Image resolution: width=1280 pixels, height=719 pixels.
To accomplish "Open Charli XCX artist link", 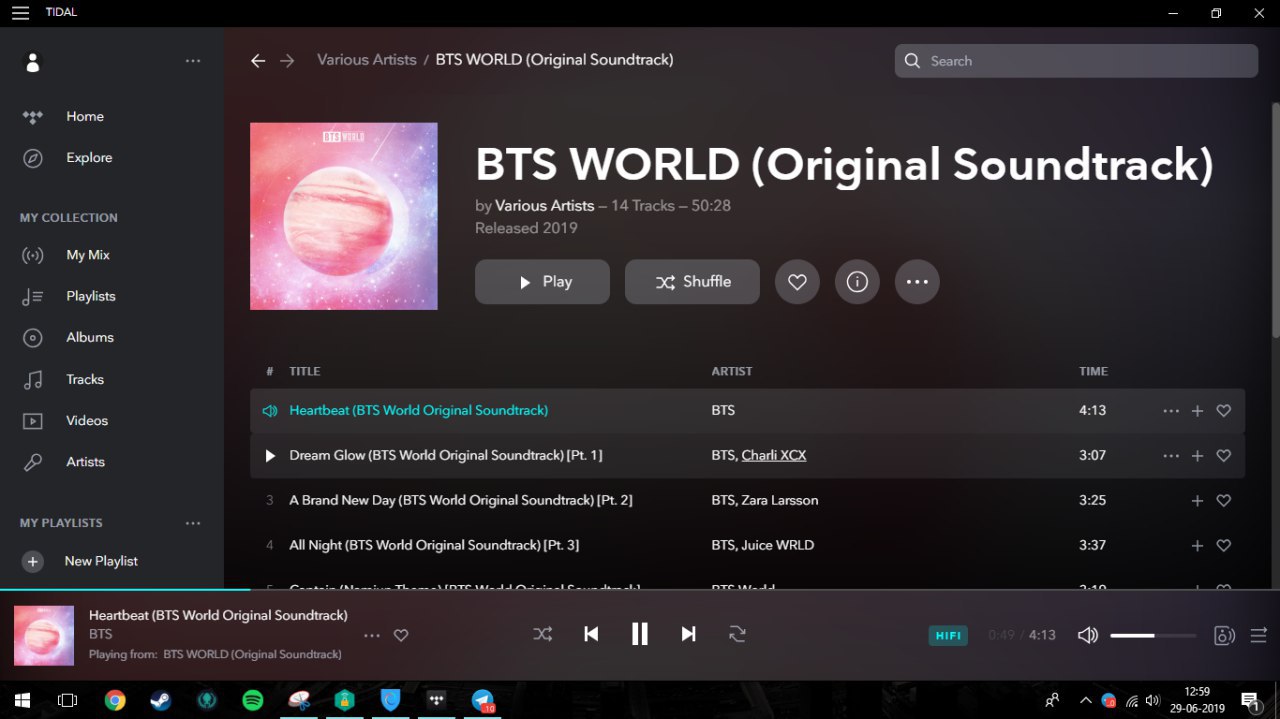I will [774, 455].
